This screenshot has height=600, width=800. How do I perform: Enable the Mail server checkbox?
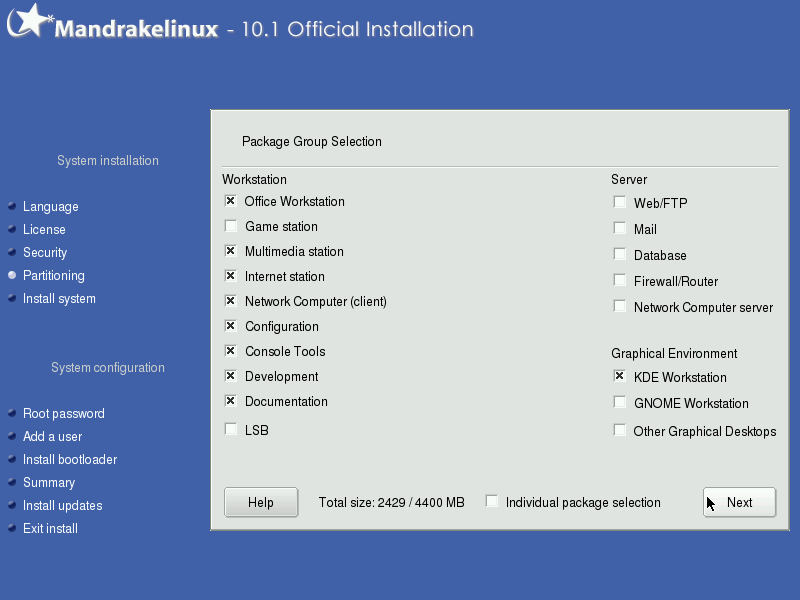tap(619, 228)
